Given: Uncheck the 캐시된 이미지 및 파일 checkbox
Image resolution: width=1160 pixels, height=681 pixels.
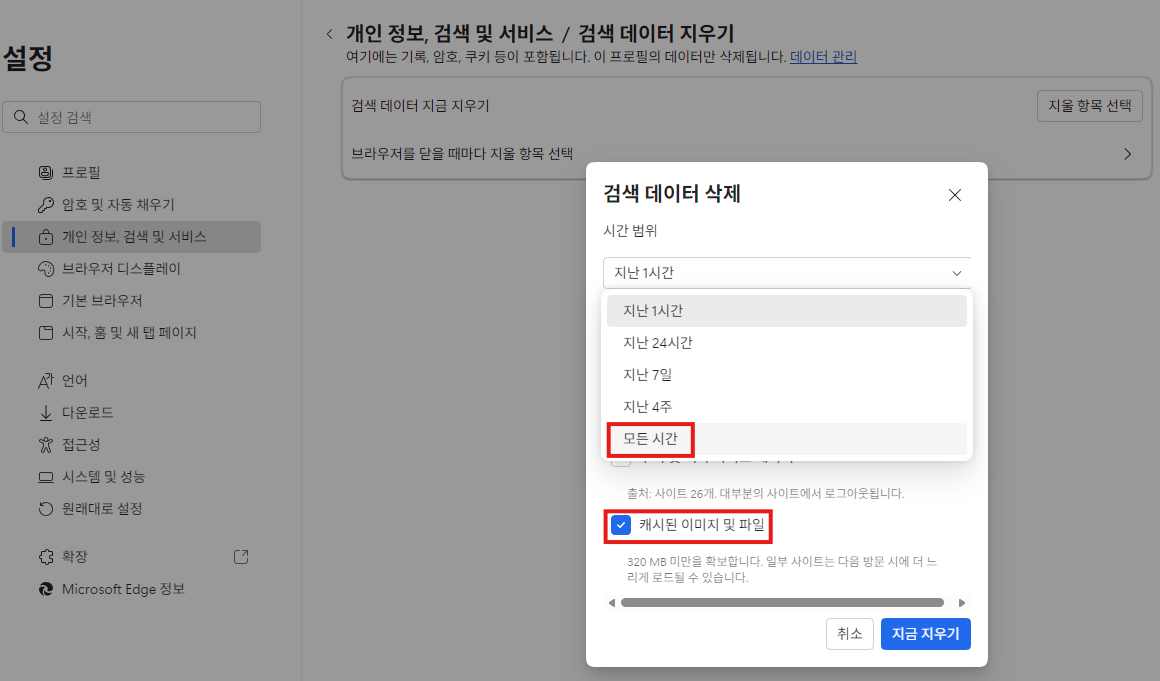Looking at the screenshot, I should 621,525.
